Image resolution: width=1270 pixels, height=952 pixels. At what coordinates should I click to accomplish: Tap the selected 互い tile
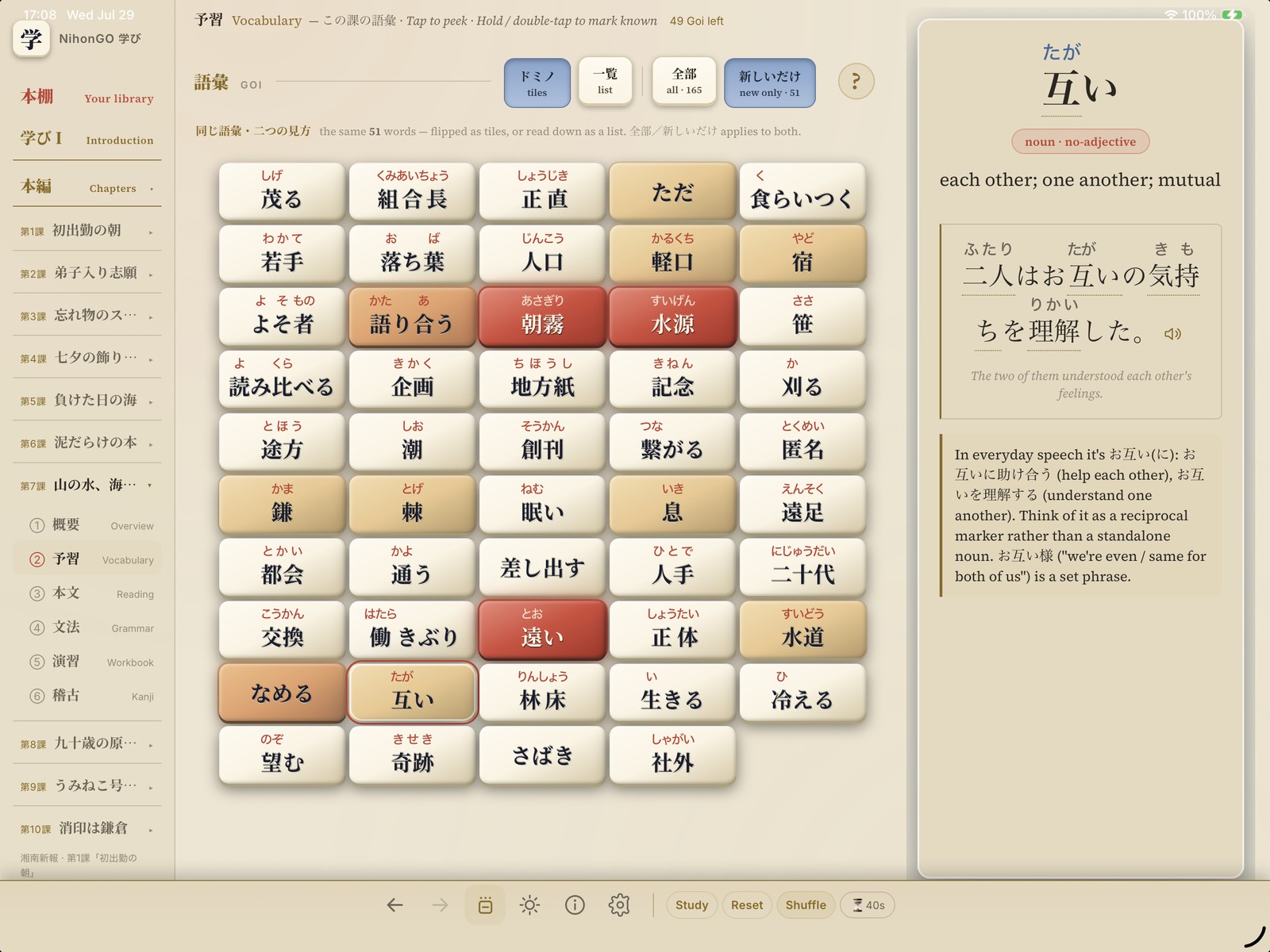[x=412, y=693]
